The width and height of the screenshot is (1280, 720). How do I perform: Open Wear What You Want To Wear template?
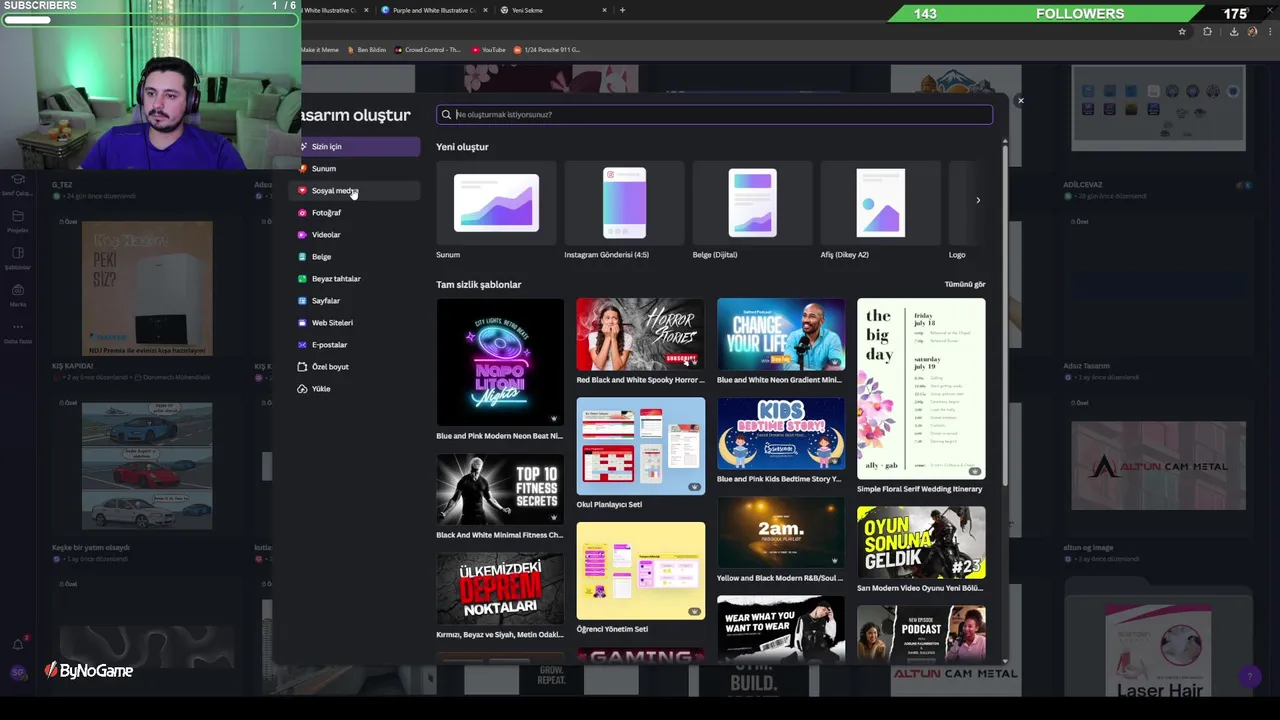tap(781, 630)
